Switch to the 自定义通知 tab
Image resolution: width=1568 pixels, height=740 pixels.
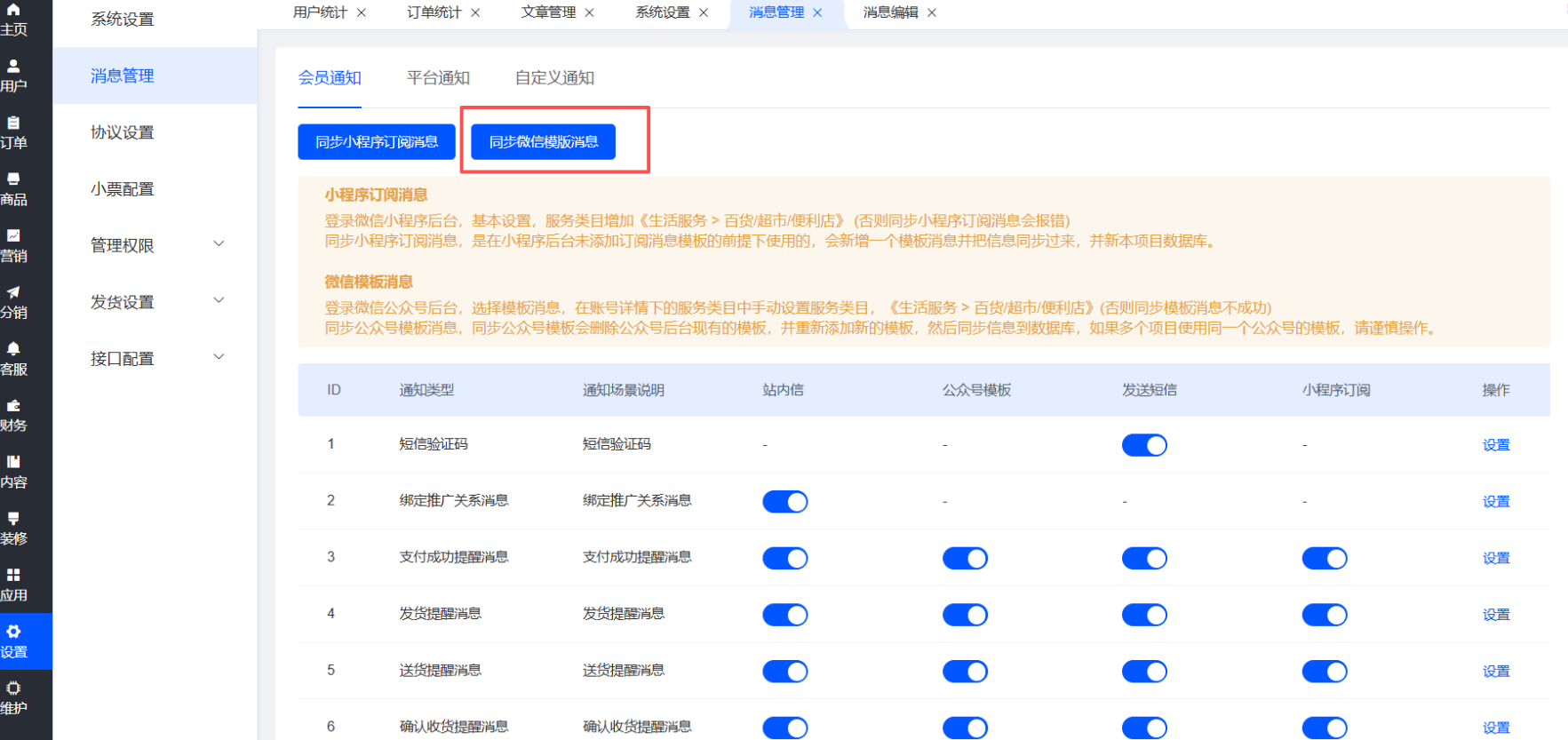tap(554, 78)
